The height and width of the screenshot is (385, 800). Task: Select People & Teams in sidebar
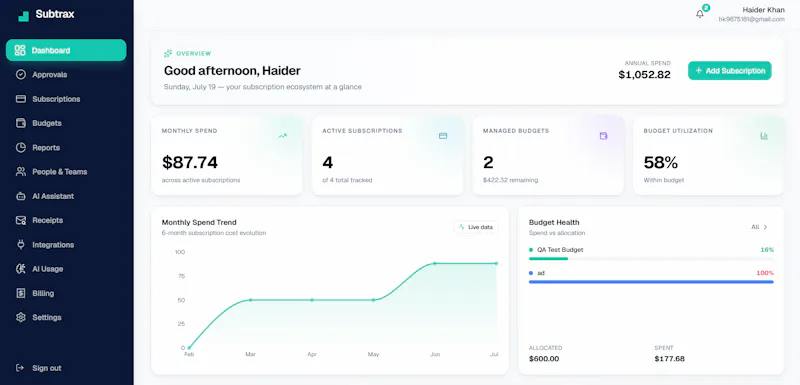click(x=66, y=172)
